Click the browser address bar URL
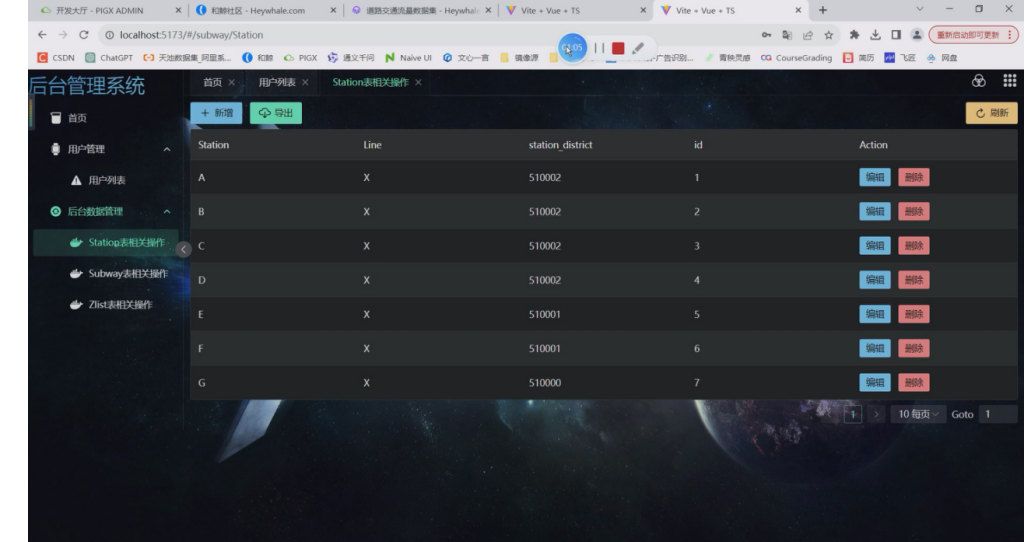The image size is (1028, 542). (191, 35)
